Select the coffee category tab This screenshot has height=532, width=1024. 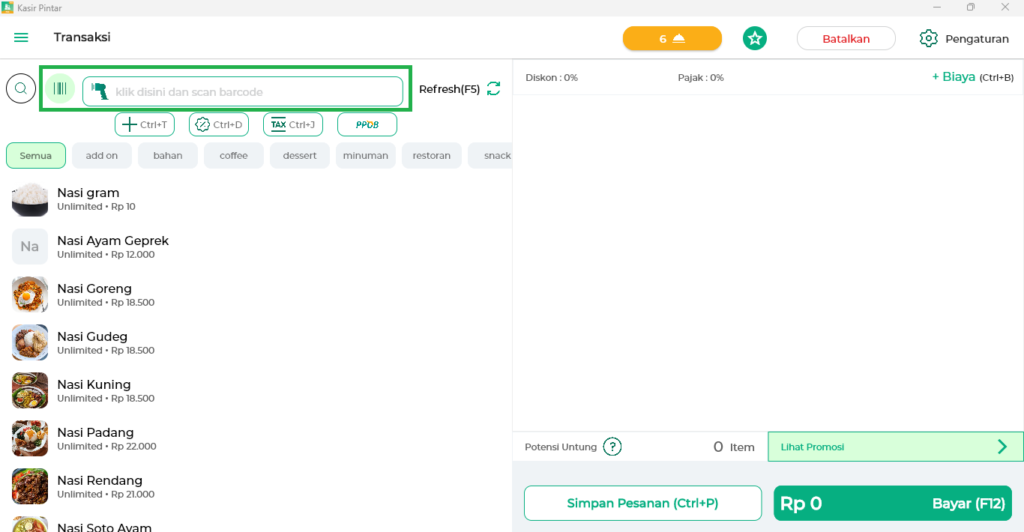pos(234,156)
